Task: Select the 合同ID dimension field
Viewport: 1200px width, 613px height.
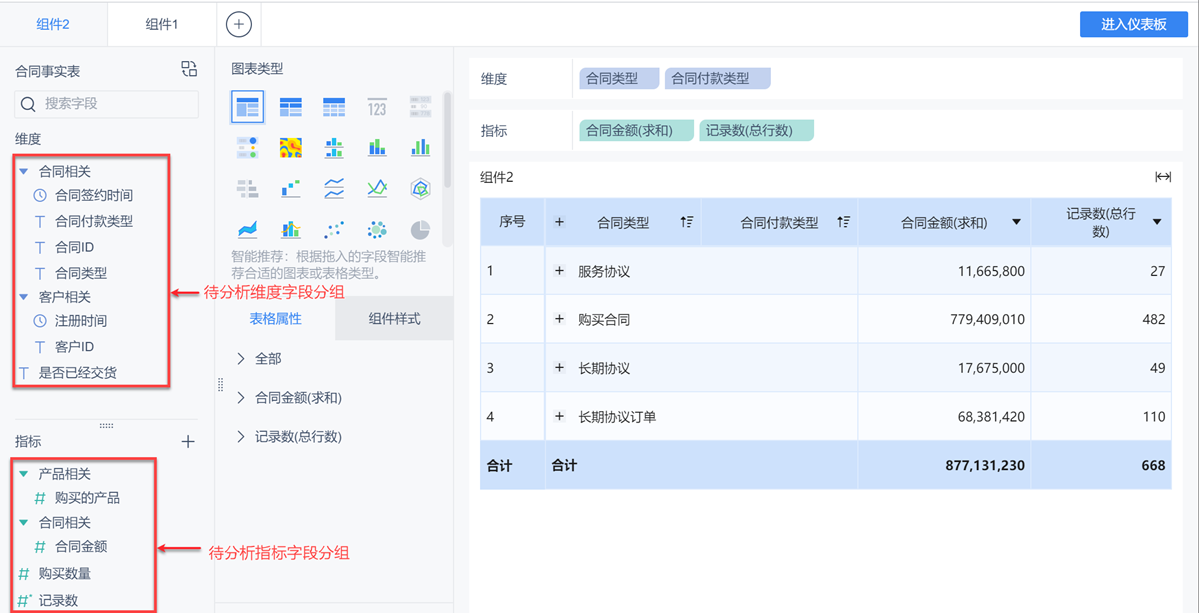Action: 74,247
